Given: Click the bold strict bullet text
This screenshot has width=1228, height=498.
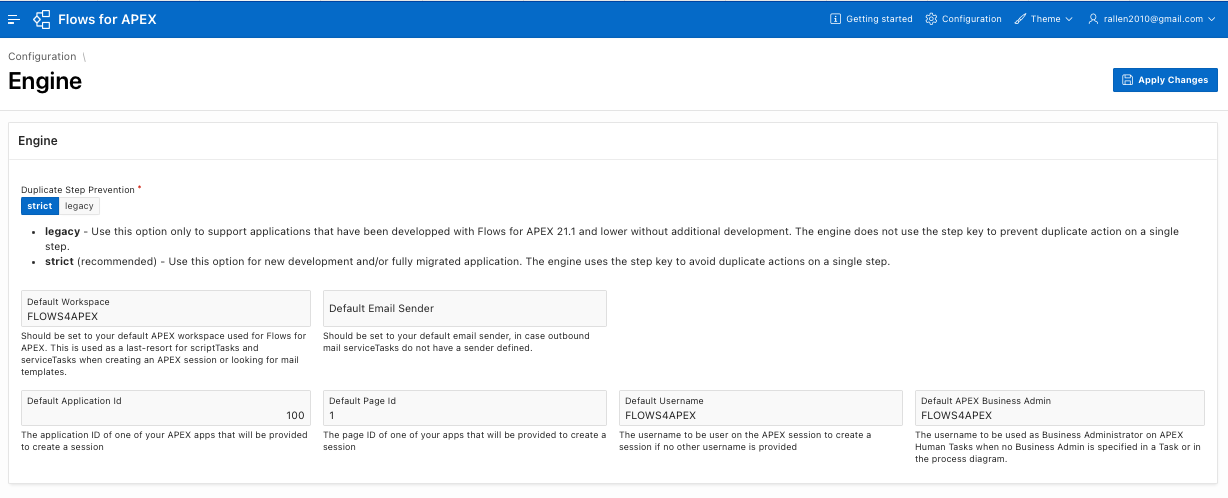Looking at the screenshot, I should point(59,262).
